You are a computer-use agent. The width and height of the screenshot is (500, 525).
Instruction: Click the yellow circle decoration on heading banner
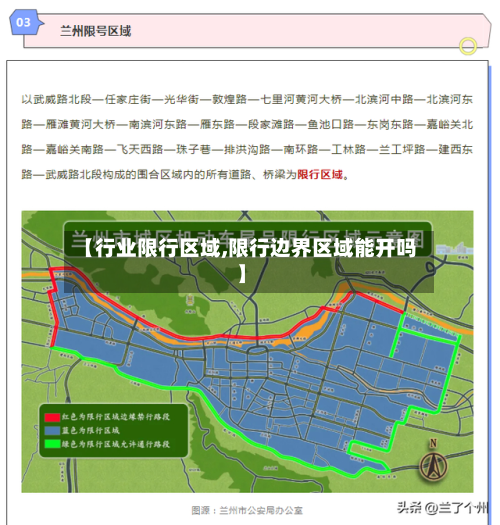[x=468, y=46]
